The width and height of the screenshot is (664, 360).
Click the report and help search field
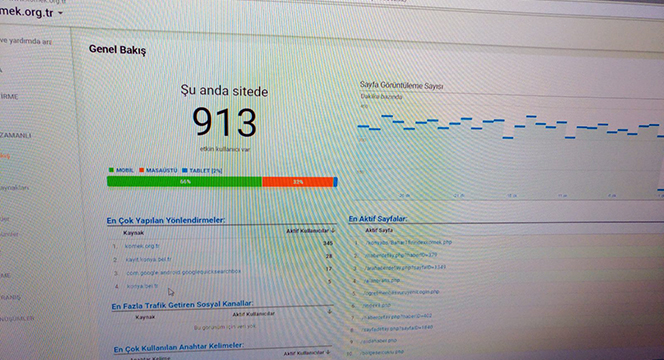(26, 41)
